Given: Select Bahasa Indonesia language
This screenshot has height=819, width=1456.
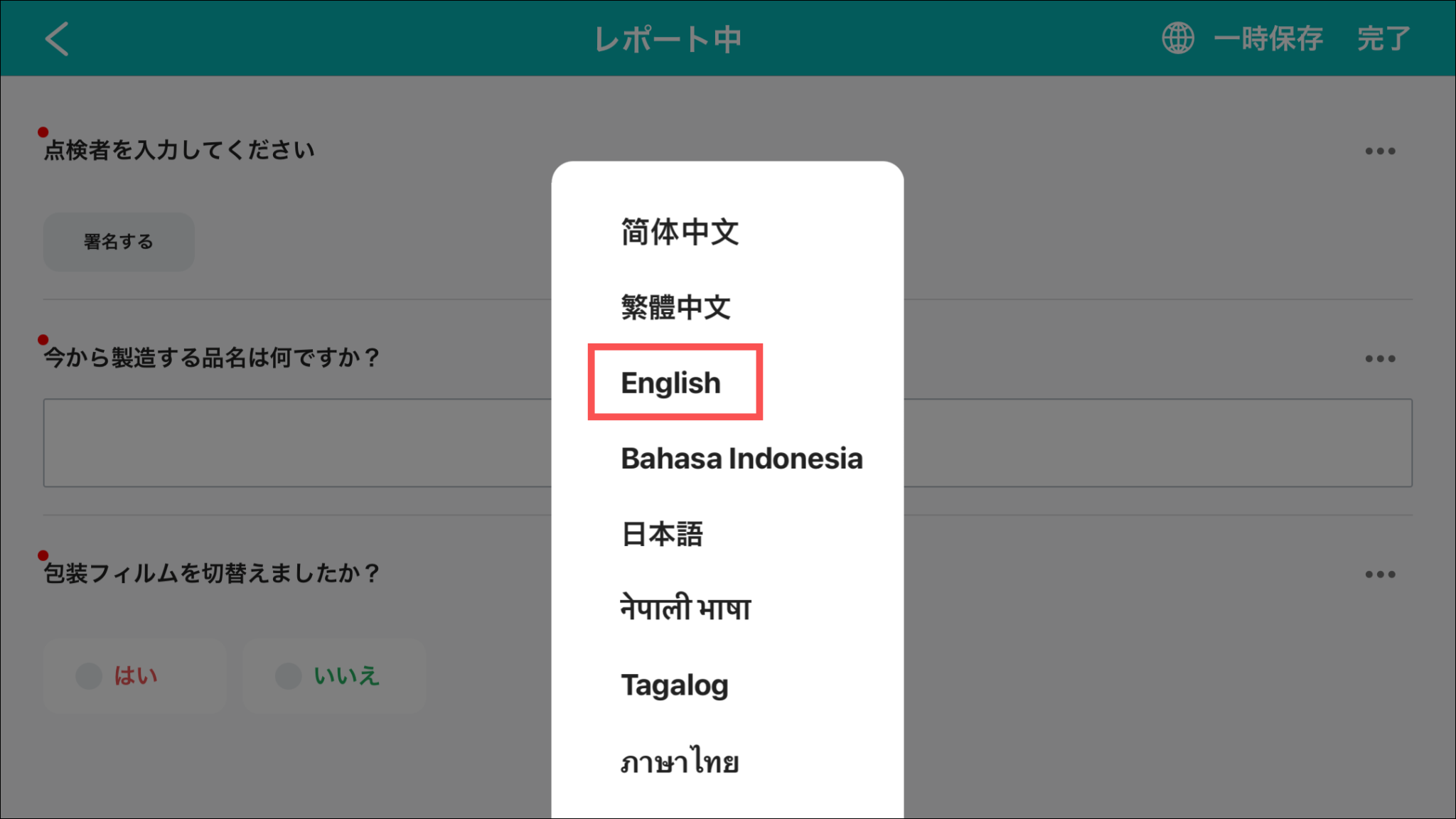Looking at the screenshot, I should coord(741,459).
